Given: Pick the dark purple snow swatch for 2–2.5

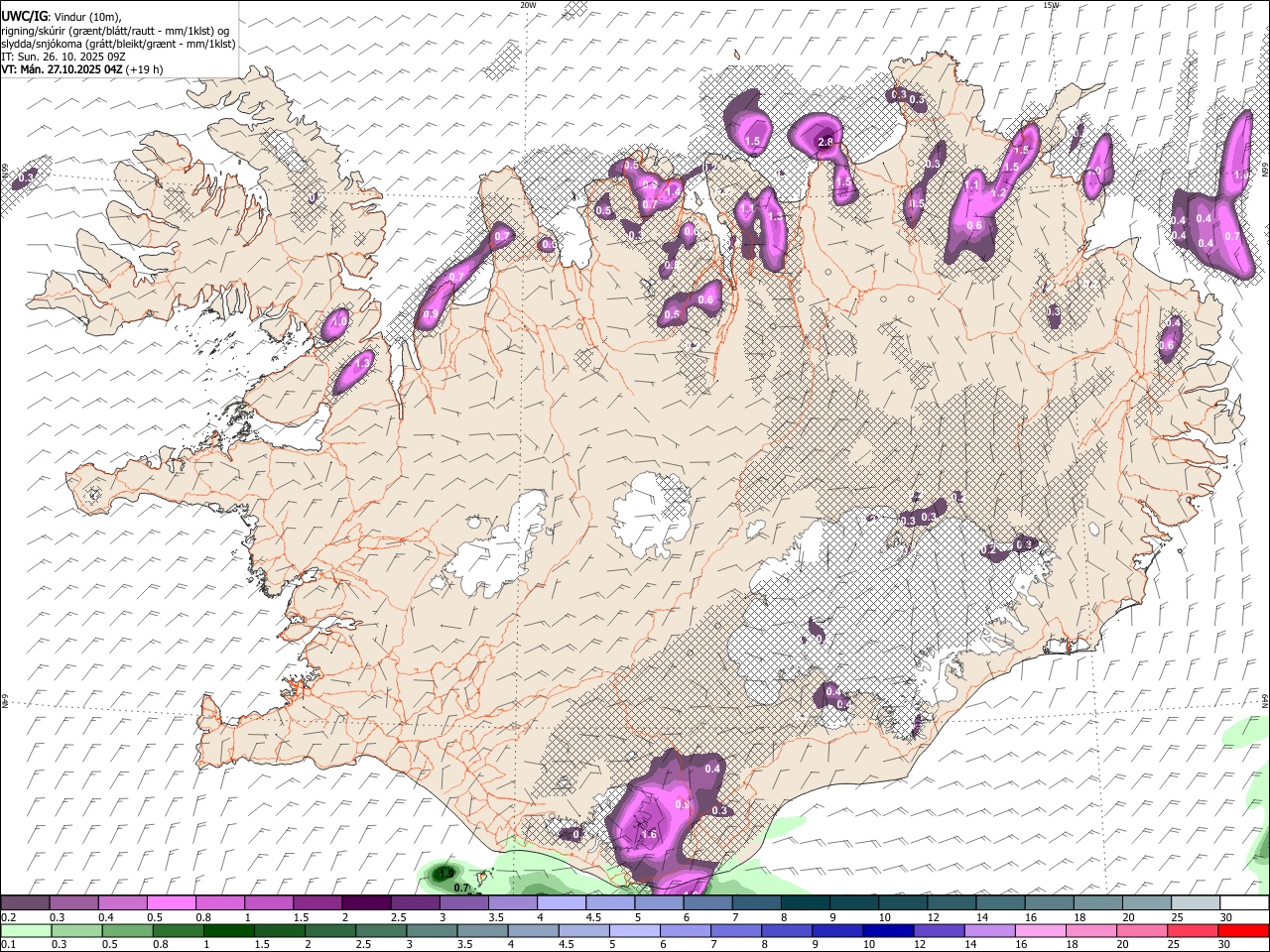Looking at the screenshot, I should [365, 903].
